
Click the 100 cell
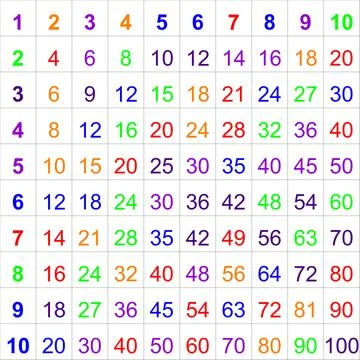point(342,346)
